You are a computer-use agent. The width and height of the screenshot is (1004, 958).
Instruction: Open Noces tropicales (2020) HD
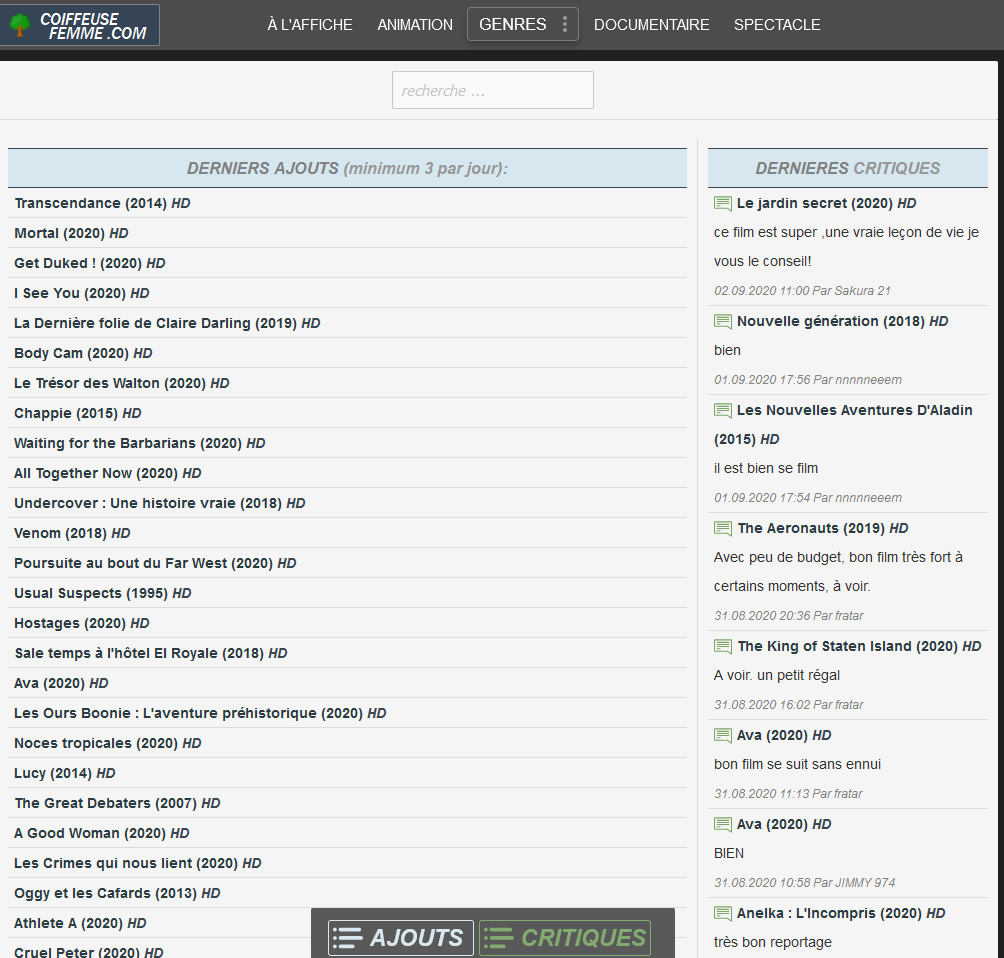coord(108,743)
